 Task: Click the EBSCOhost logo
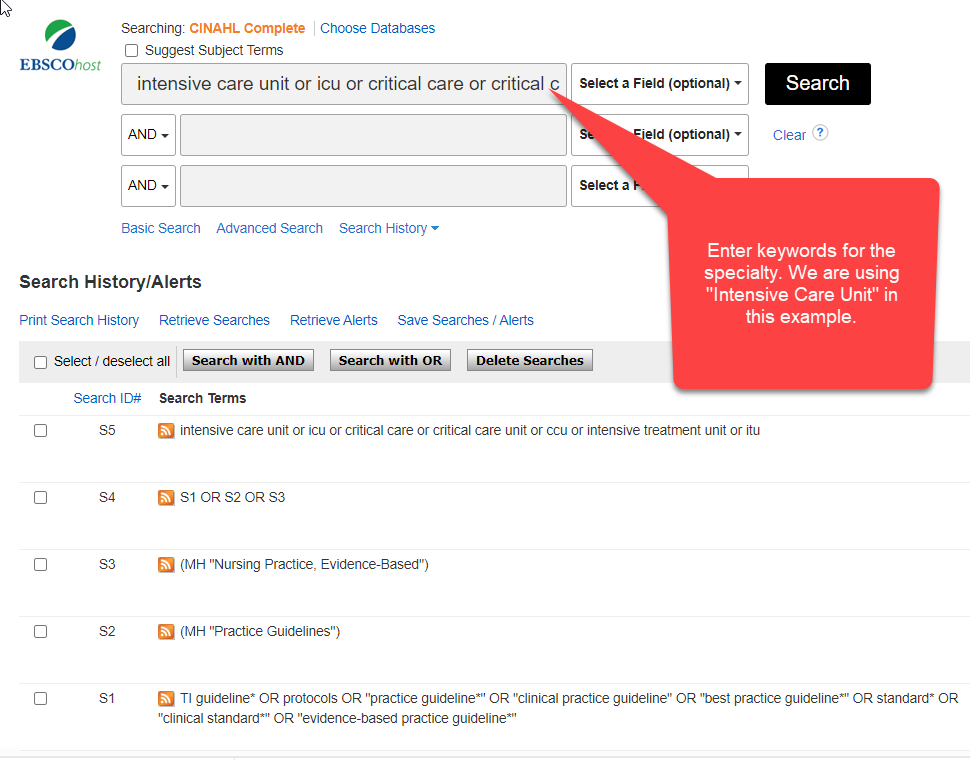click(60, 46)
